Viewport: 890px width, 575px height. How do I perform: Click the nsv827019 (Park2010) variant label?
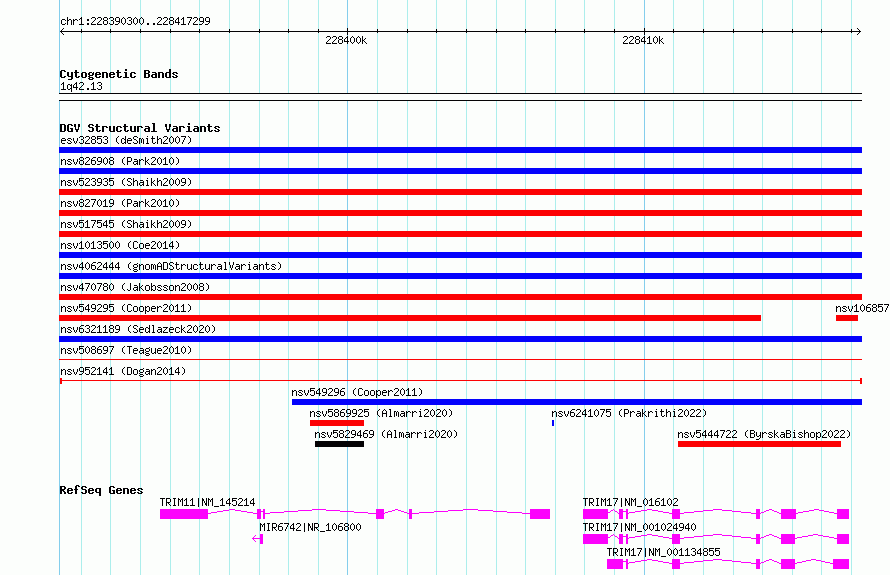(120, 203)
